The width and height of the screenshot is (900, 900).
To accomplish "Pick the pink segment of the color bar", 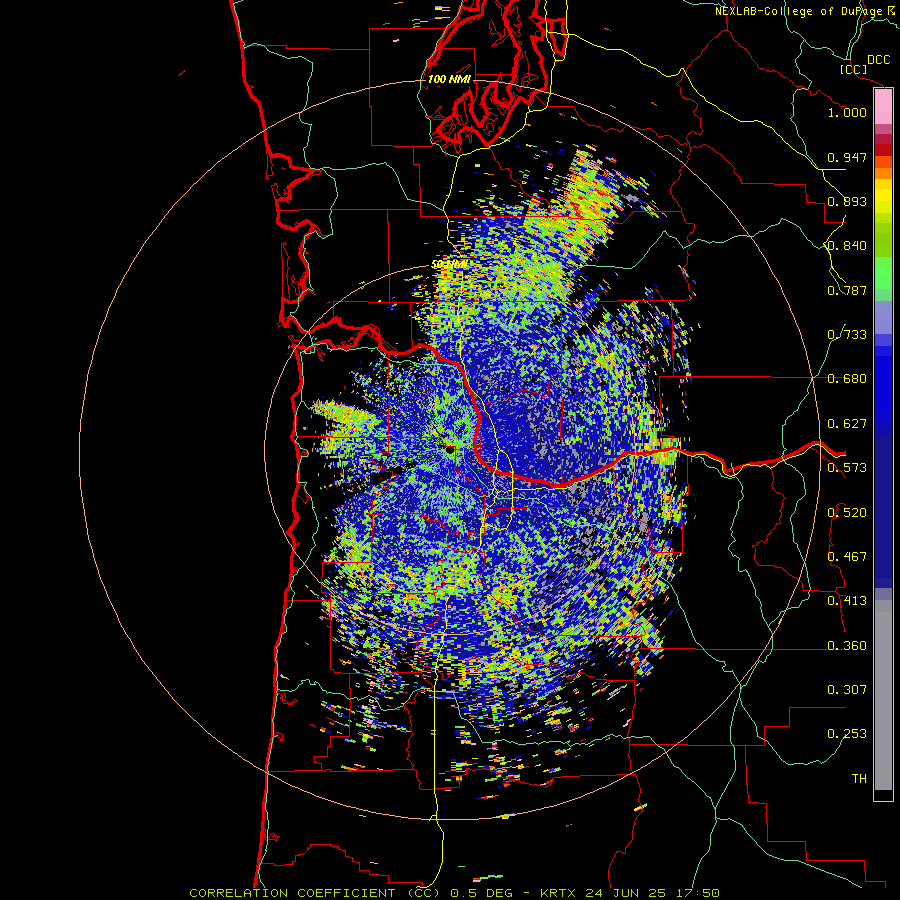I will tap(883, 107).
